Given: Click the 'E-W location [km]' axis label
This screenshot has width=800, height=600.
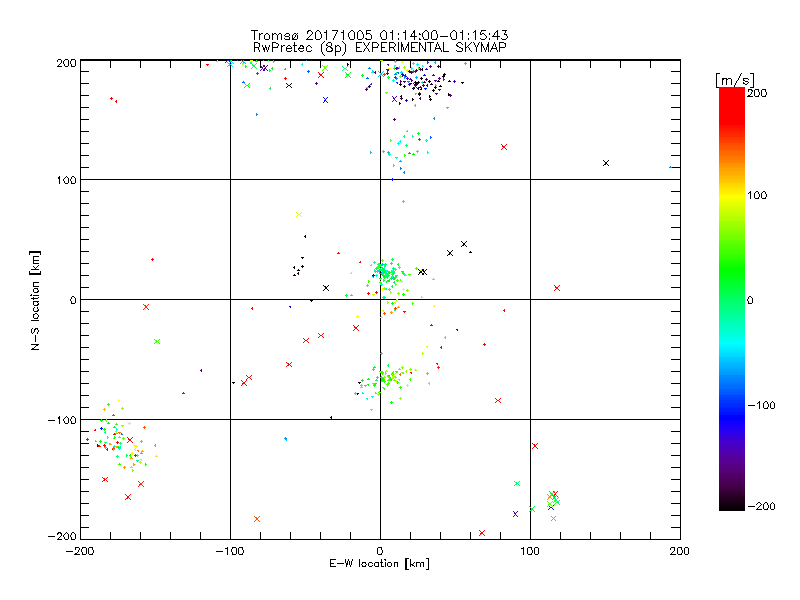Looking at the screenshot, I should click(380, 563).
